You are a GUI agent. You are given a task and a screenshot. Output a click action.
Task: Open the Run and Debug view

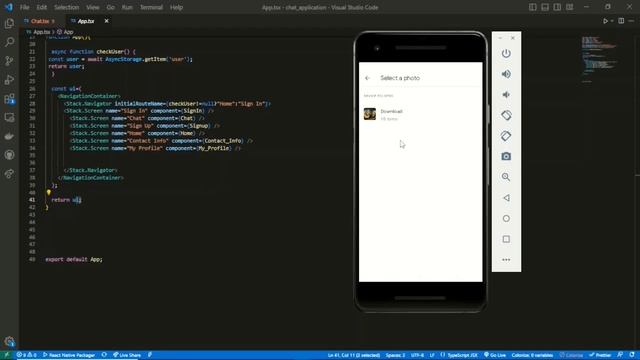pyautogui.click(x=9, y=80)
